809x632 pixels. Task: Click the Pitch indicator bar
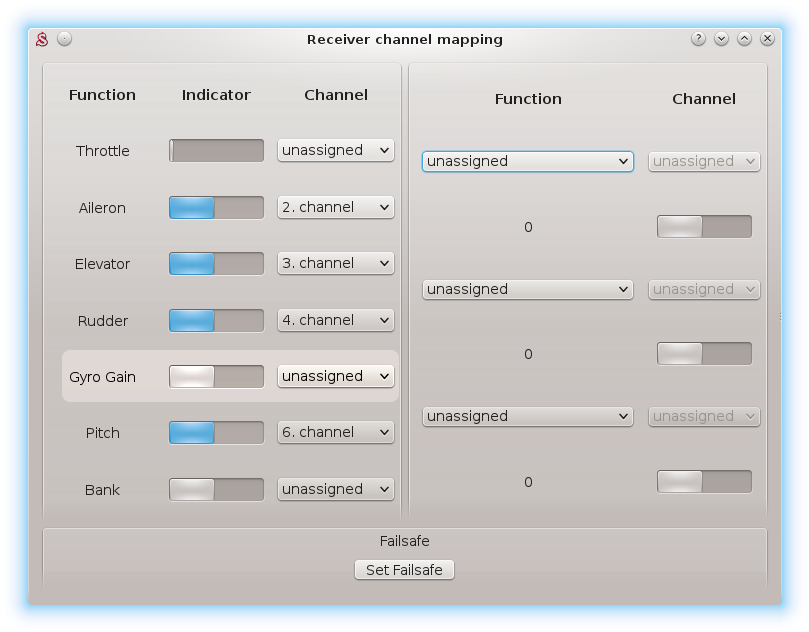216,432
